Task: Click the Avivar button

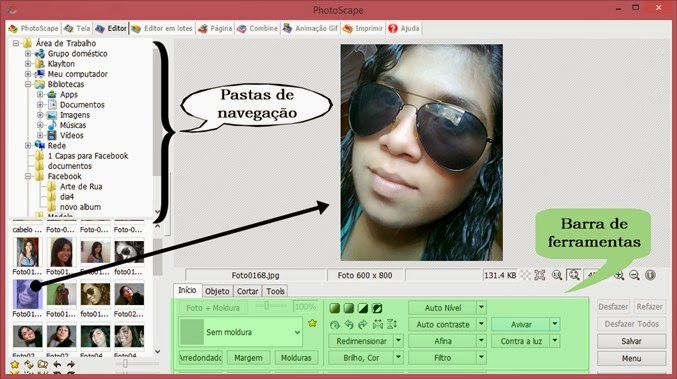Action: [x=521, y=324]
